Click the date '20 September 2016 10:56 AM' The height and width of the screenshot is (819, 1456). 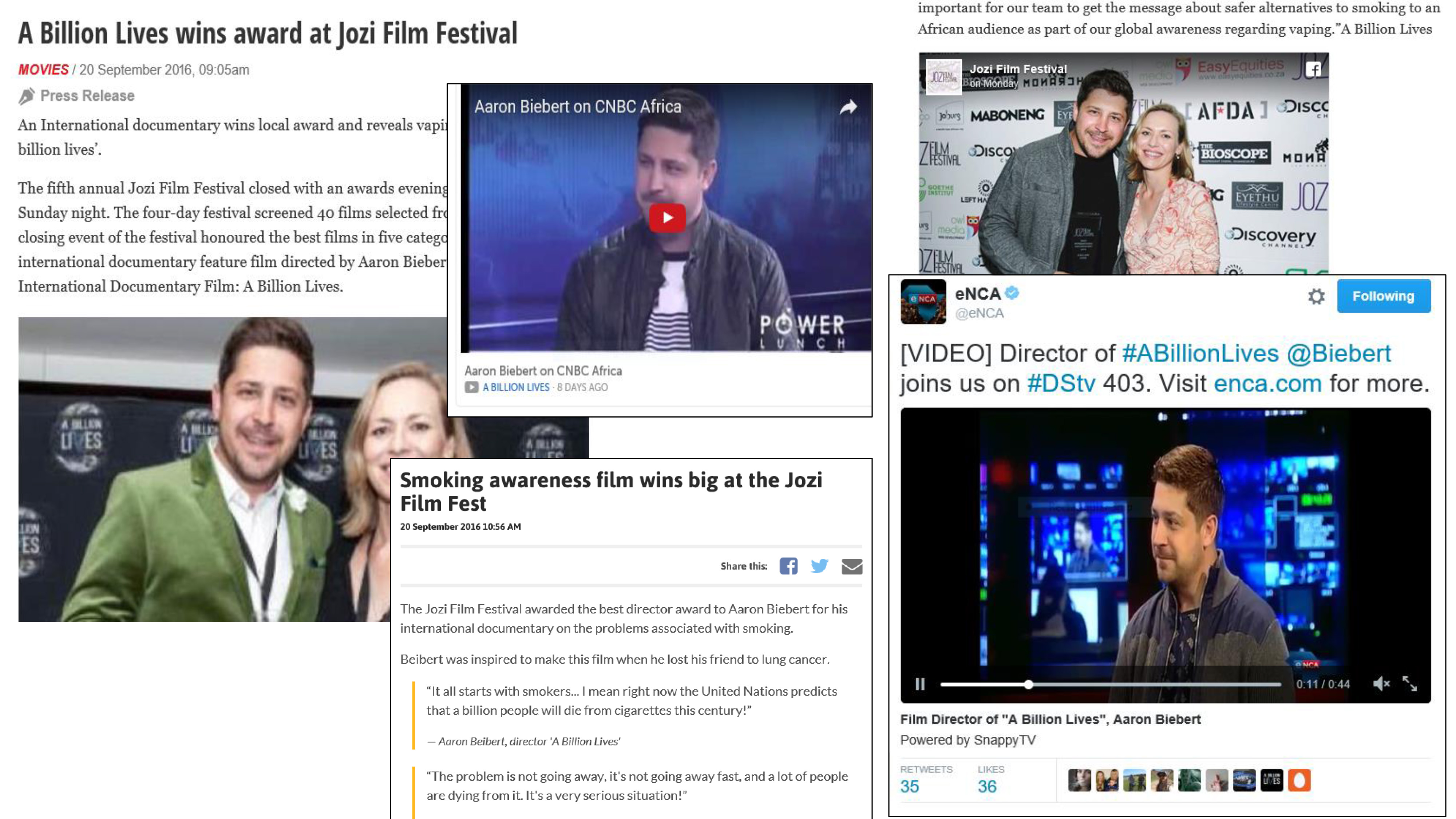(460, 526)
